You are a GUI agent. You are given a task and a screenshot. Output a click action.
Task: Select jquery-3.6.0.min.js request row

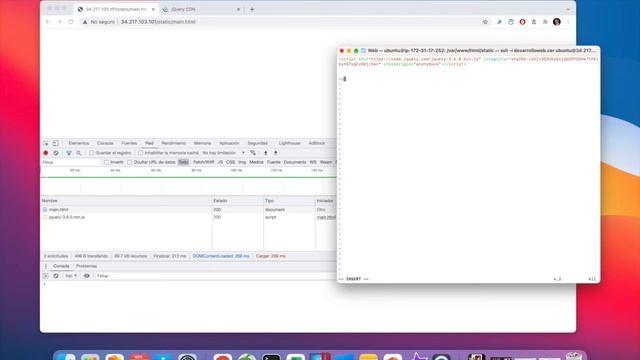189,217
